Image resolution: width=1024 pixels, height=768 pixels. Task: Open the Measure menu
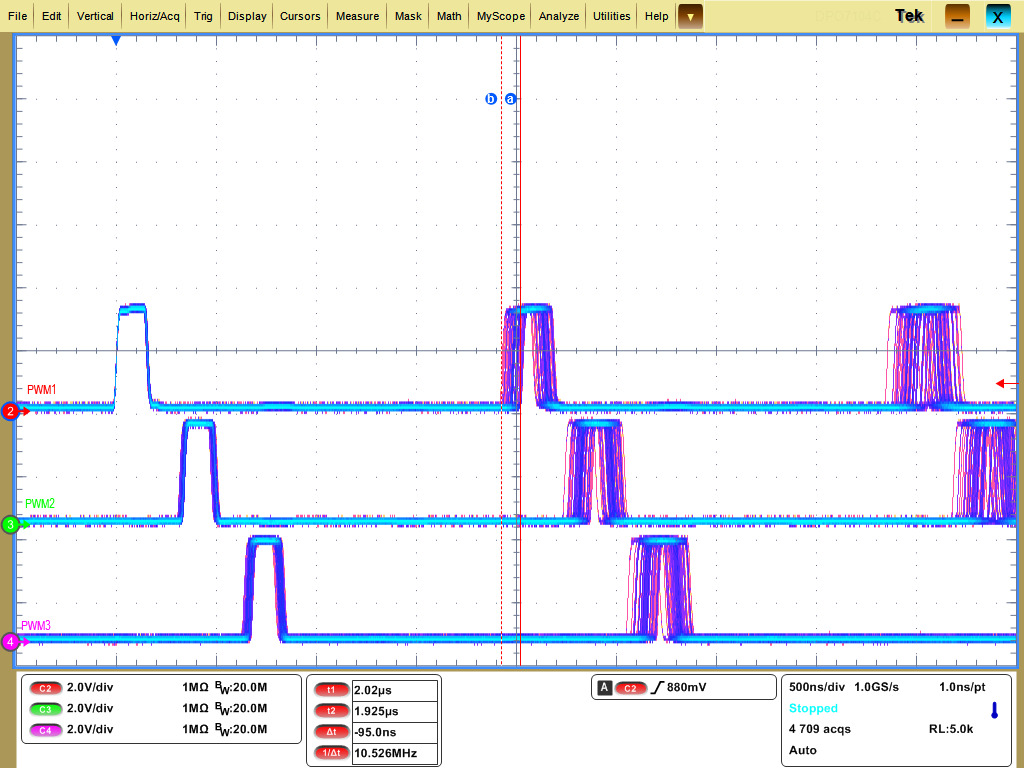tap(357, 16)
